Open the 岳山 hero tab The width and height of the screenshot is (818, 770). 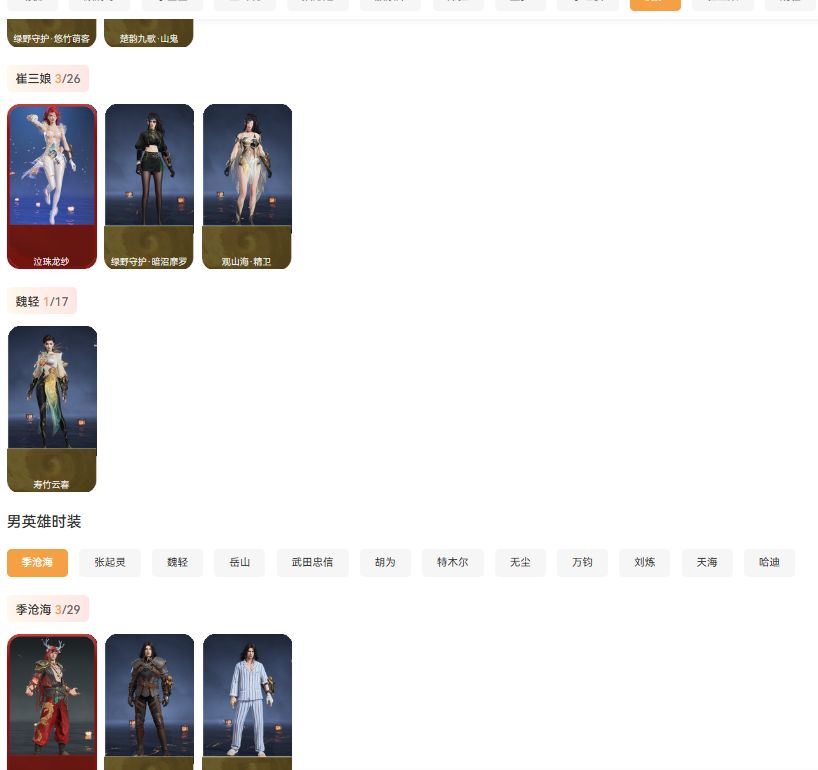click(x=239, y=563)
